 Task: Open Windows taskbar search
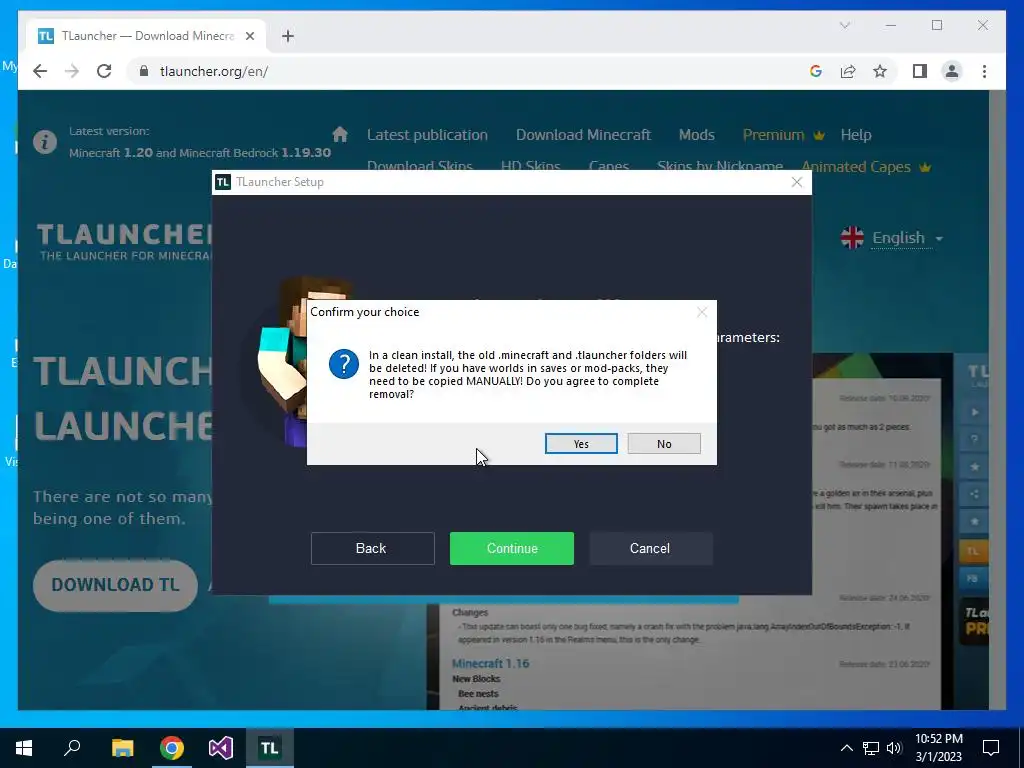[x=72, y=748]
